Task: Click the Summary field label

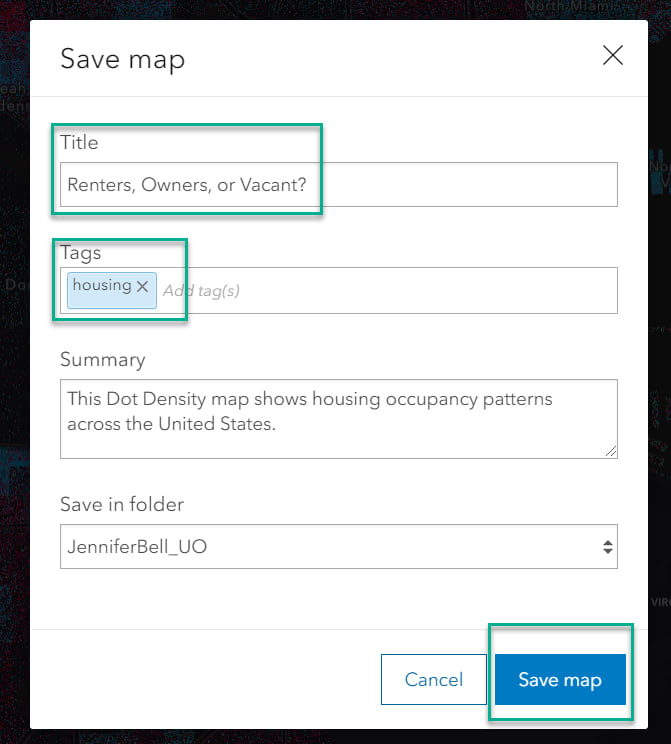Action: [x=102, y=359]
